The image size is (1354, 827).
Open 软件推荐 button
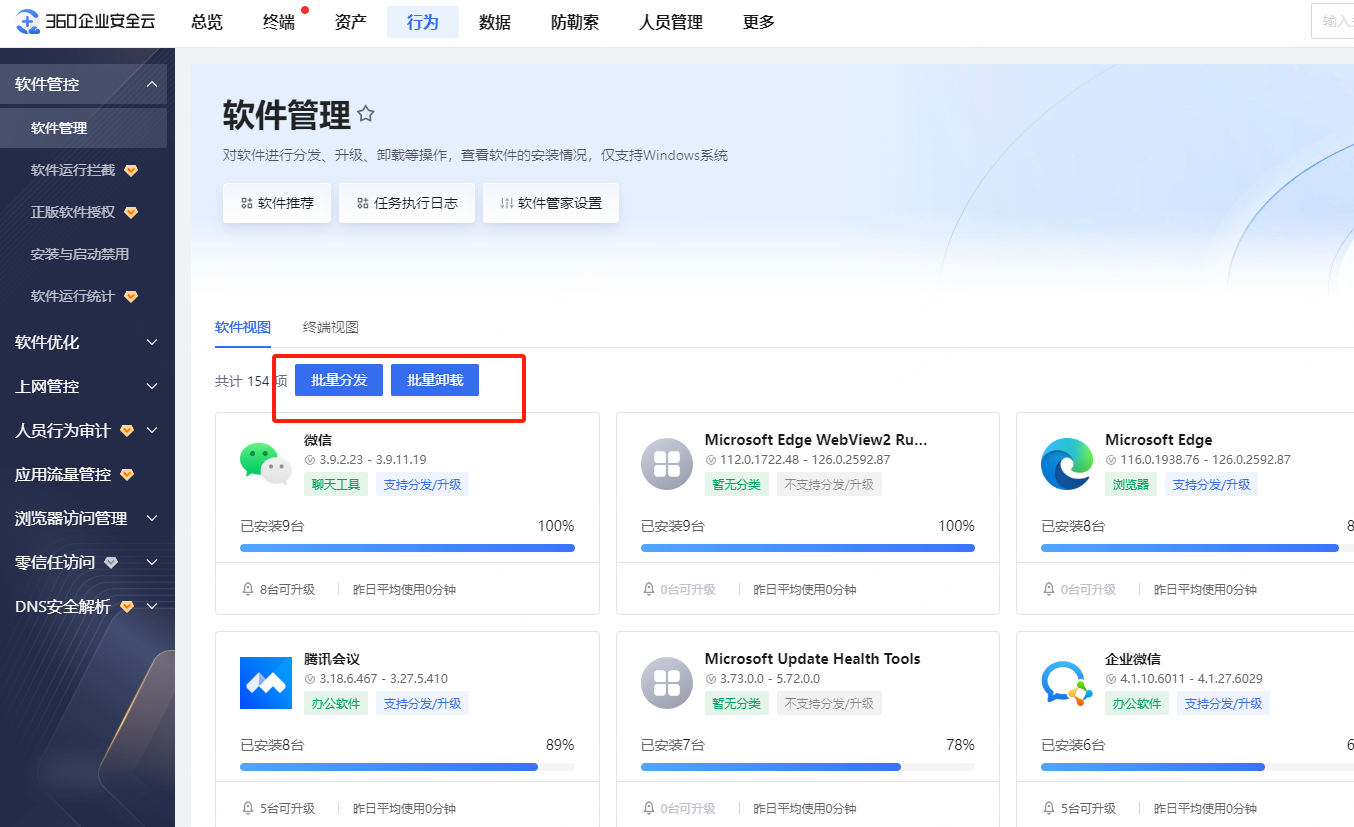pos(277,203)
